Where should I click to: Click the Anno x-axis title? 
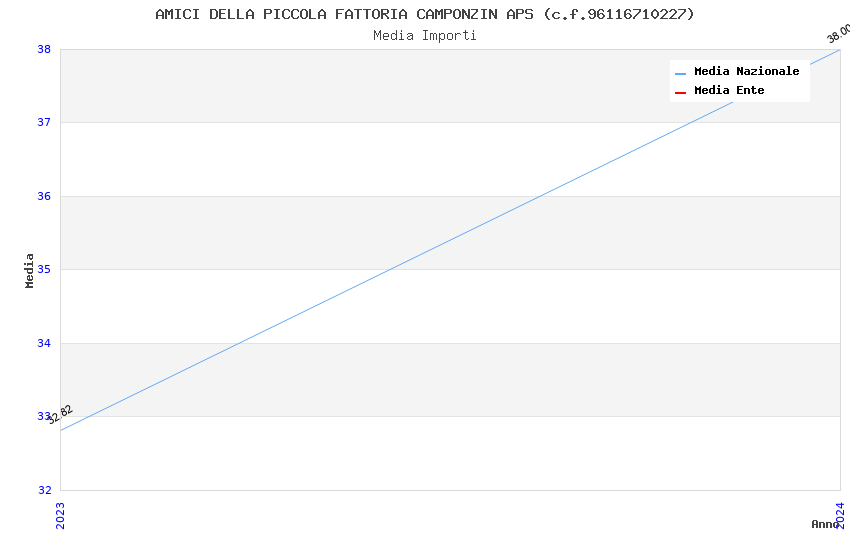823,524
